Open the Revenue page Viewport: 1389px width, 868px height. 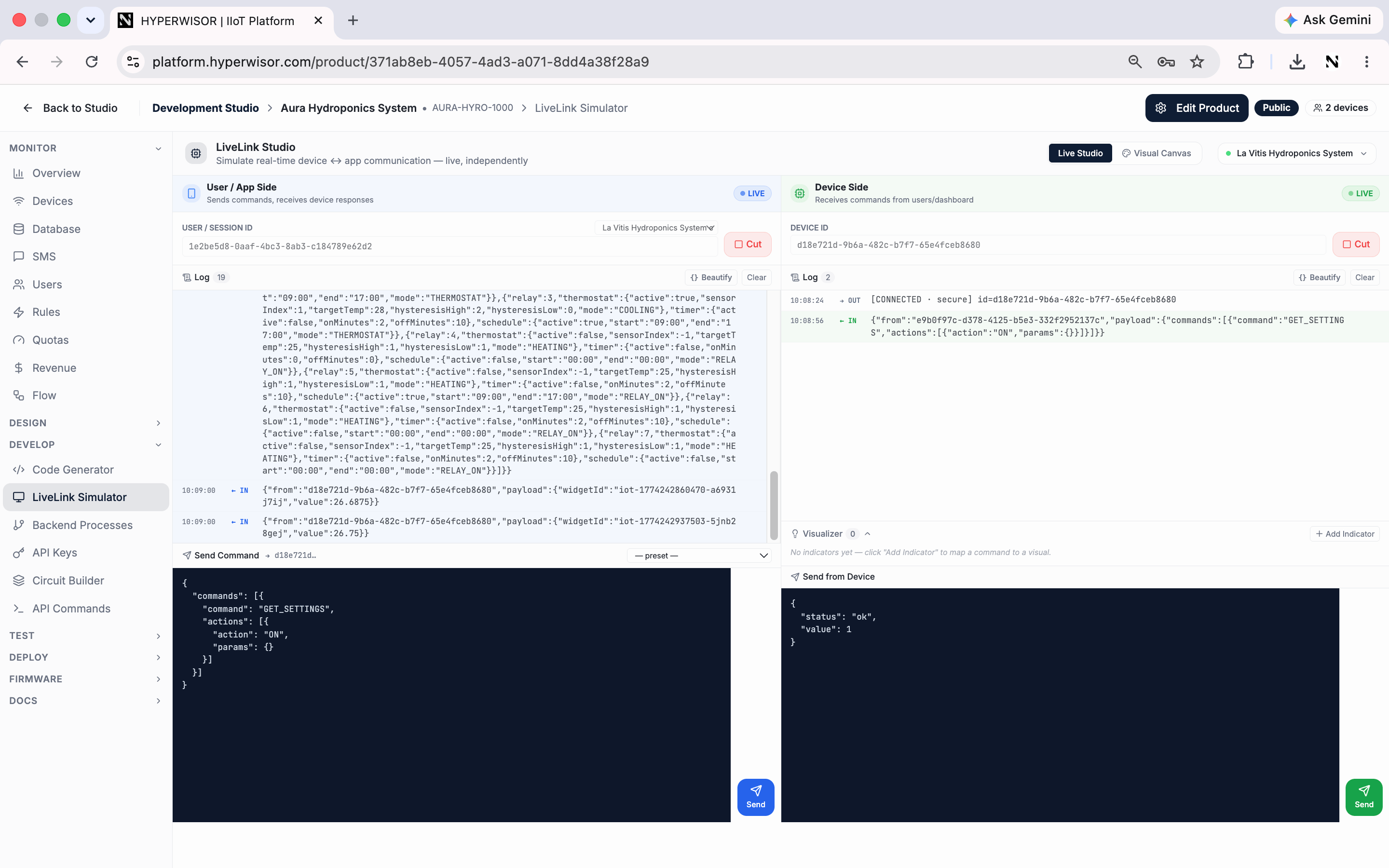54,368
